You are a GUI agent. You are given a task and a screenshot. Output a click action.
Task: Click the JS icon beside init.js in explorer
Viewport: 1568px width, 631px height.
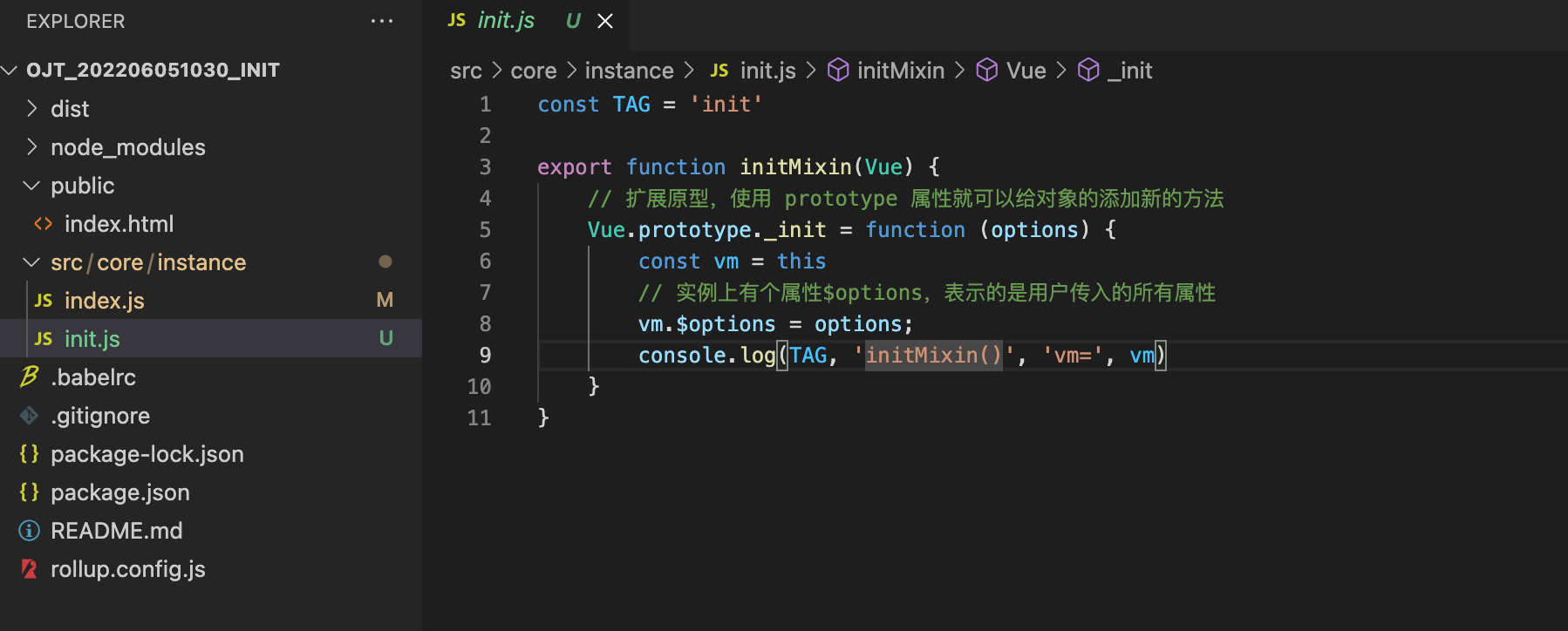[44, 339]
